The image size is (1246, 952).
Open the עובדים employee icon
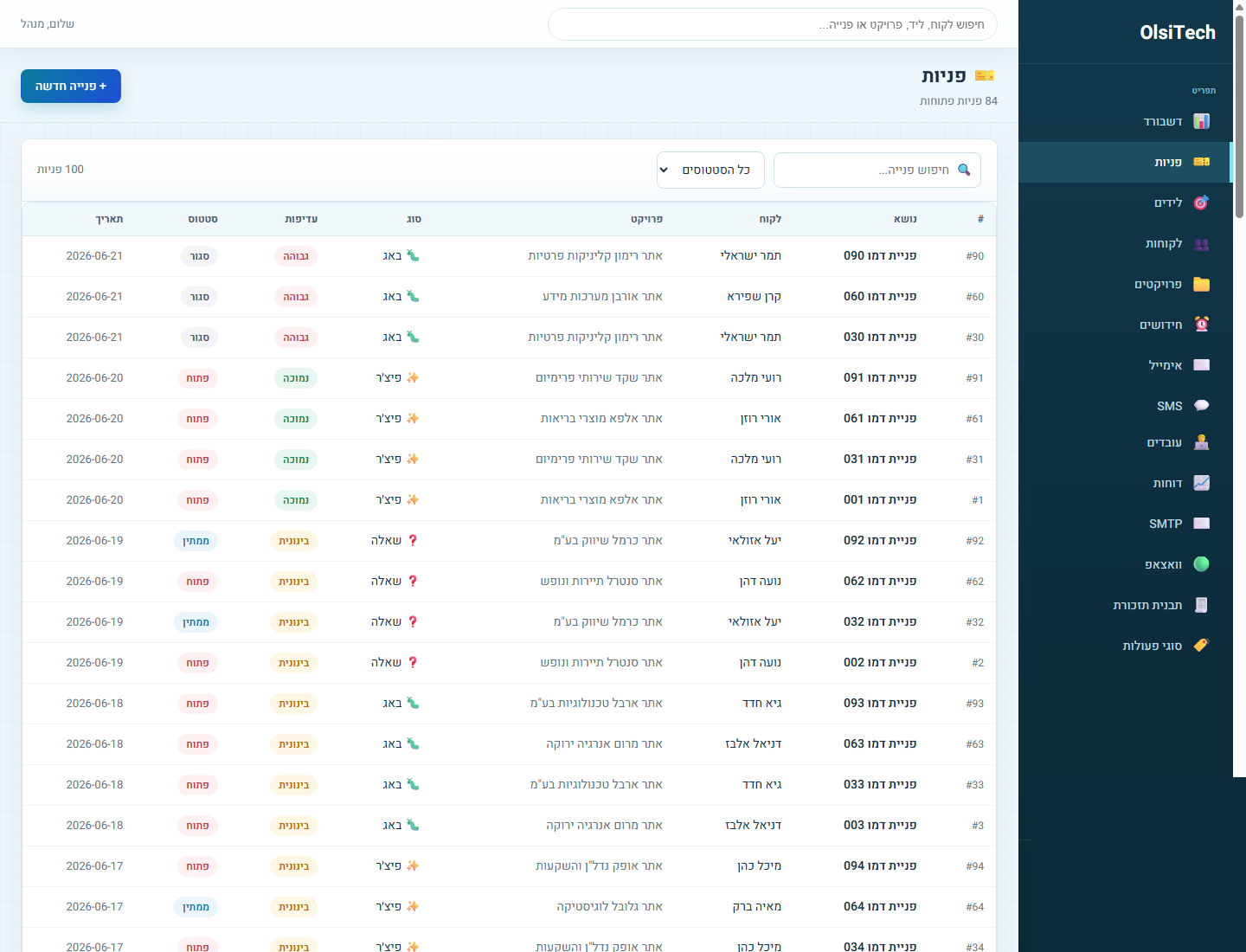click(1201, 442)
